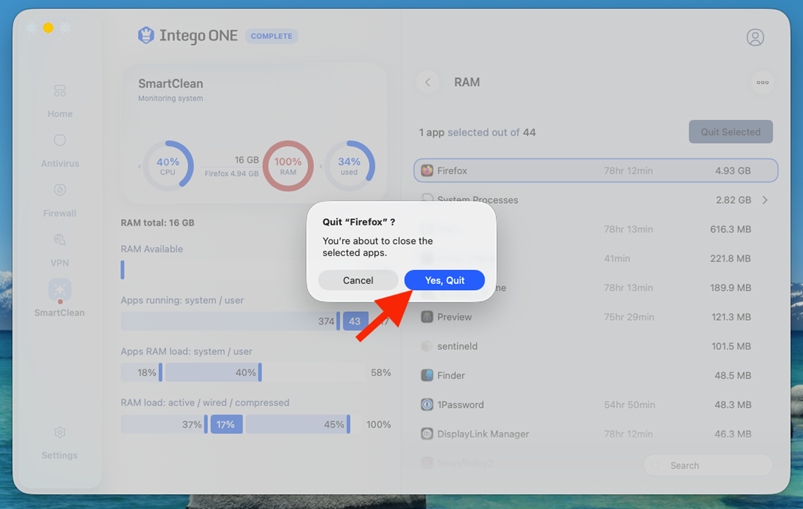Open Firewall in the sidebar

[x=60, y=201]
